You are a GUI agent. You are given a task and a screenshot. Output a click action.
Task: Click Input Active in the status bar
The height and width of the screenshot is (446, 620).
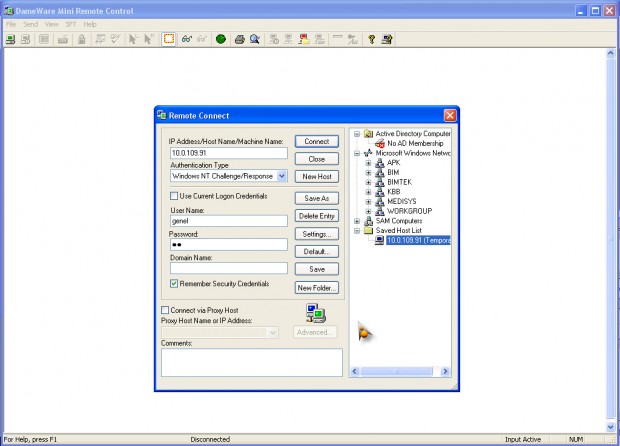(x=523, y=439)
